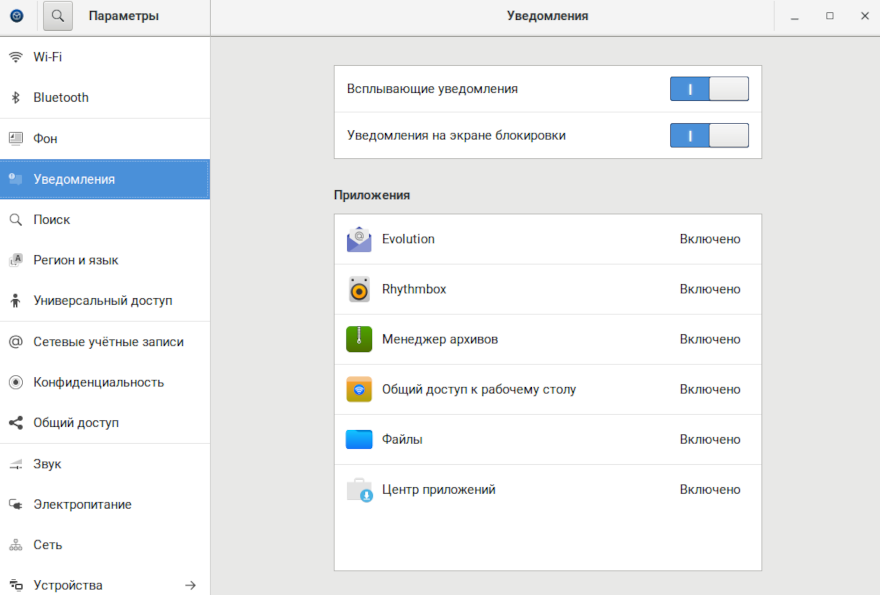Maximize the Параметры window
880x595 pixels.
[x=829, y=16]
